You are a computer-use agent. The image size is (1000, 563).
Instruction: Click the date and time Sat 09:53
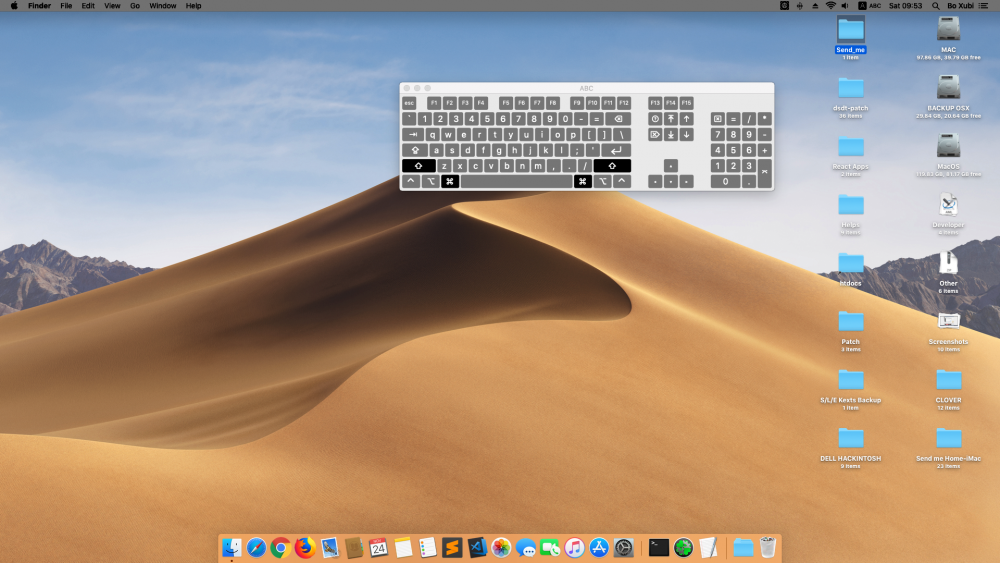tap(906, 6)
